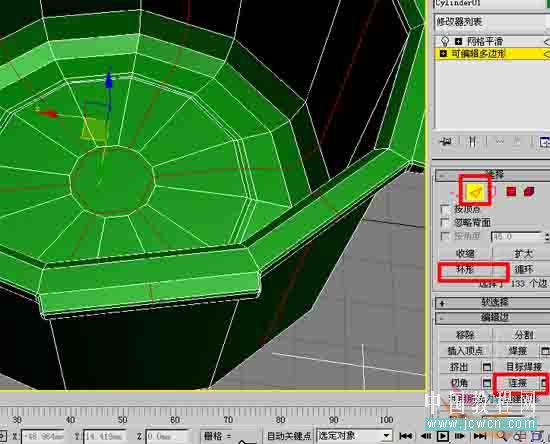Select the Edge sub-object level icon
Image resolution: width=550 pixels, height=444 pixels.
(x=475, y=191)
